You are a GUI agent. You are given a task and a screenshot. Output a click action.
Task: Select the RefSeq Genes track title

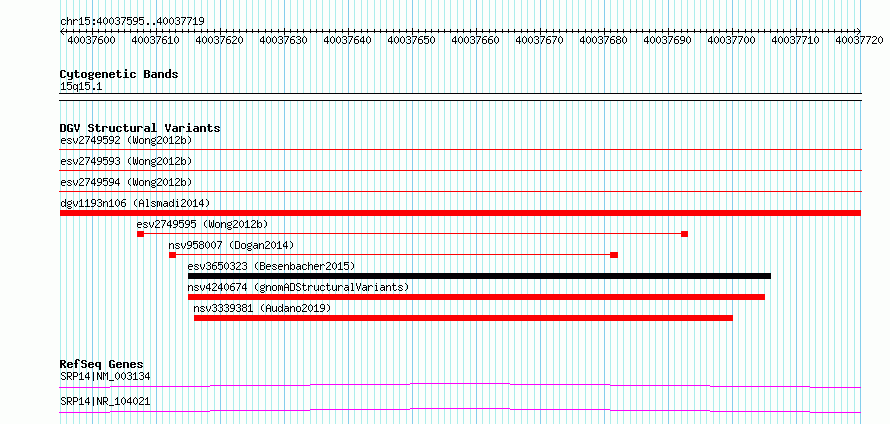[102, 364]
